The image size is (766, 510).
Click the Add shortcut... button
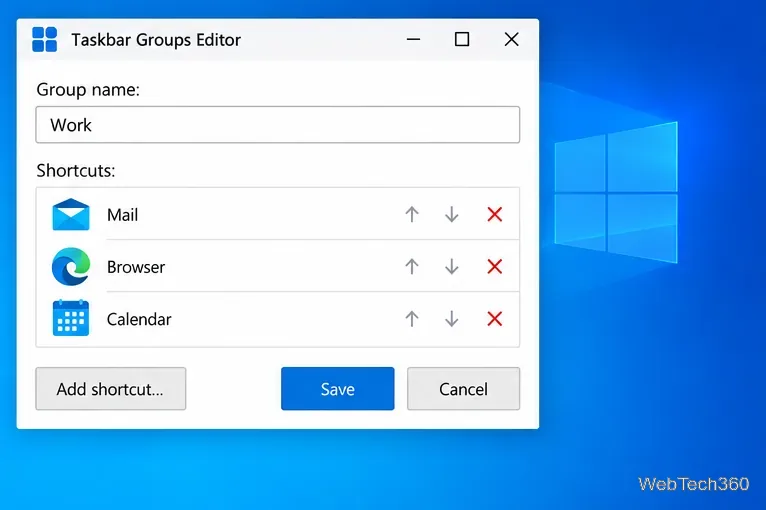click(x=111, y=389)
